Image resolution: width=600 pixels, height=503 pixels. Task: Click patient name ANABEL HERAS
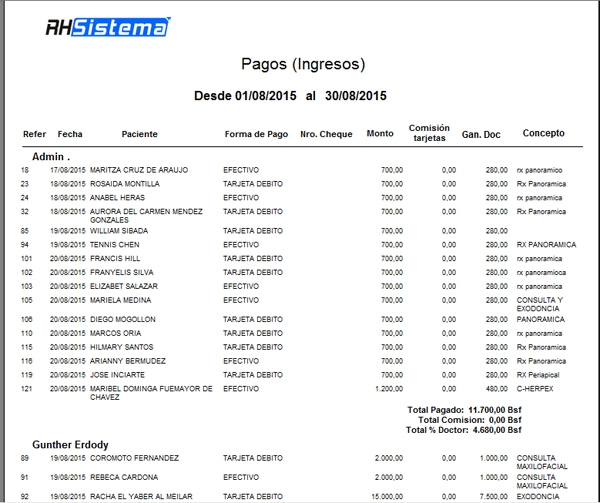coord(117,198)
